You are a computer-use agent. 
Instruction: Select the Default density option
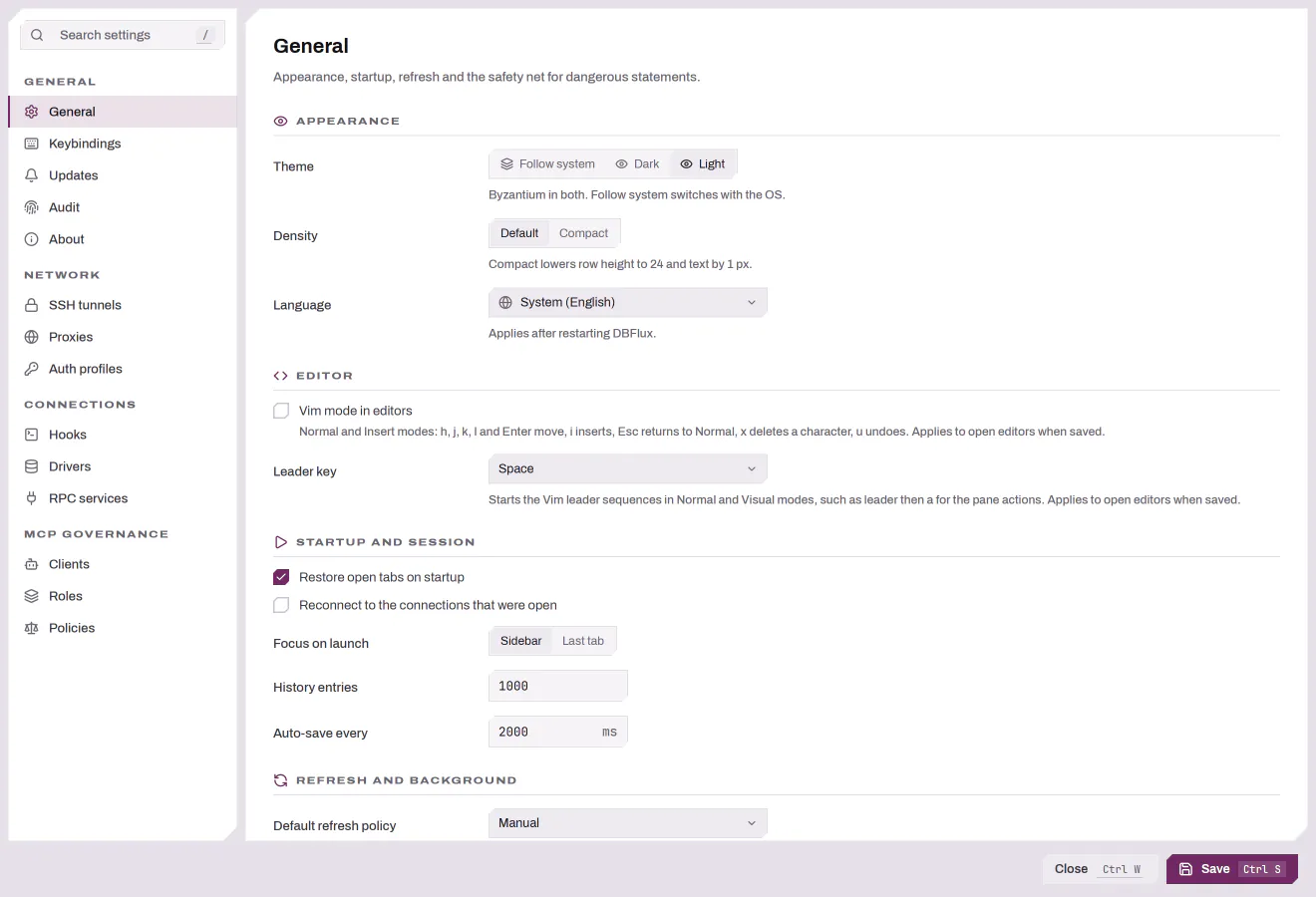point(519,233)
